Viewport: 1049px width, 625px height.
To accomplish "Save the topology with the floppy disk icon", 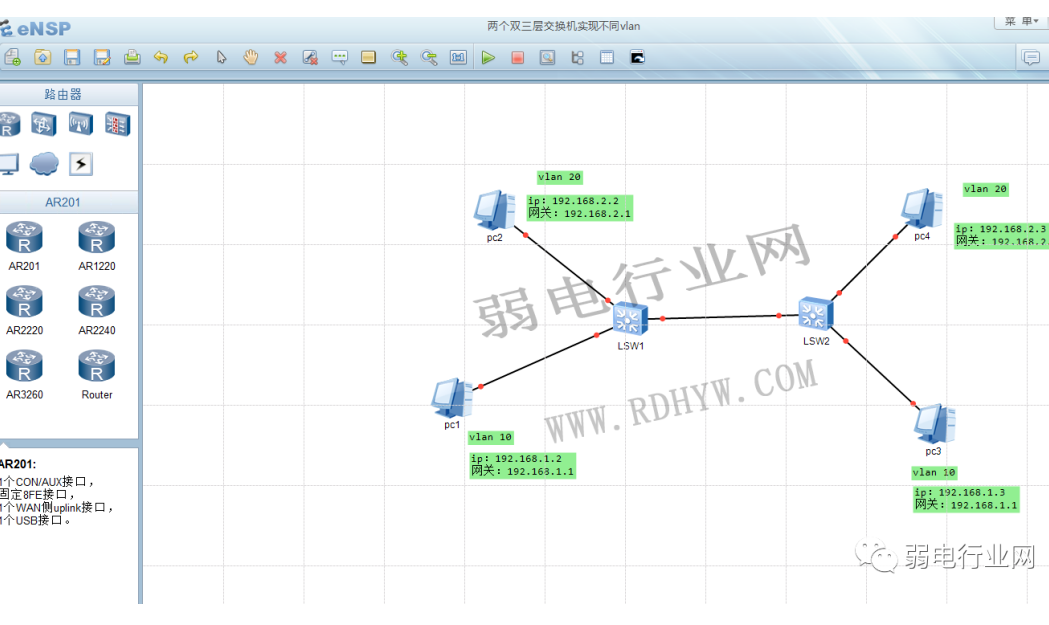I will coord(72,58).
